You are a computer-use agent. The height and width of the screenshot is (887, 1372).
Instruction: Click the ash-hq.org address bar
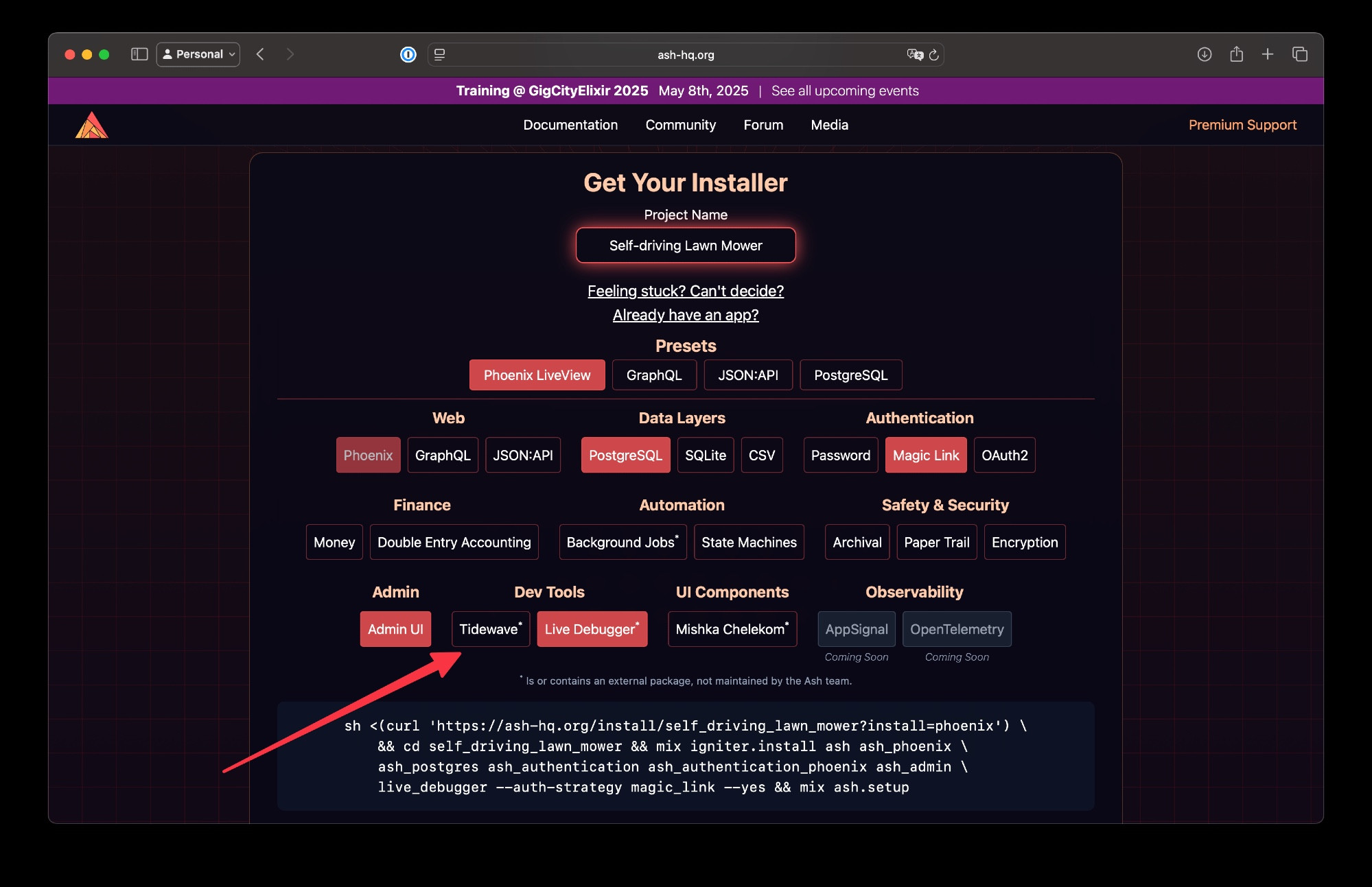[x=686, y=55]
